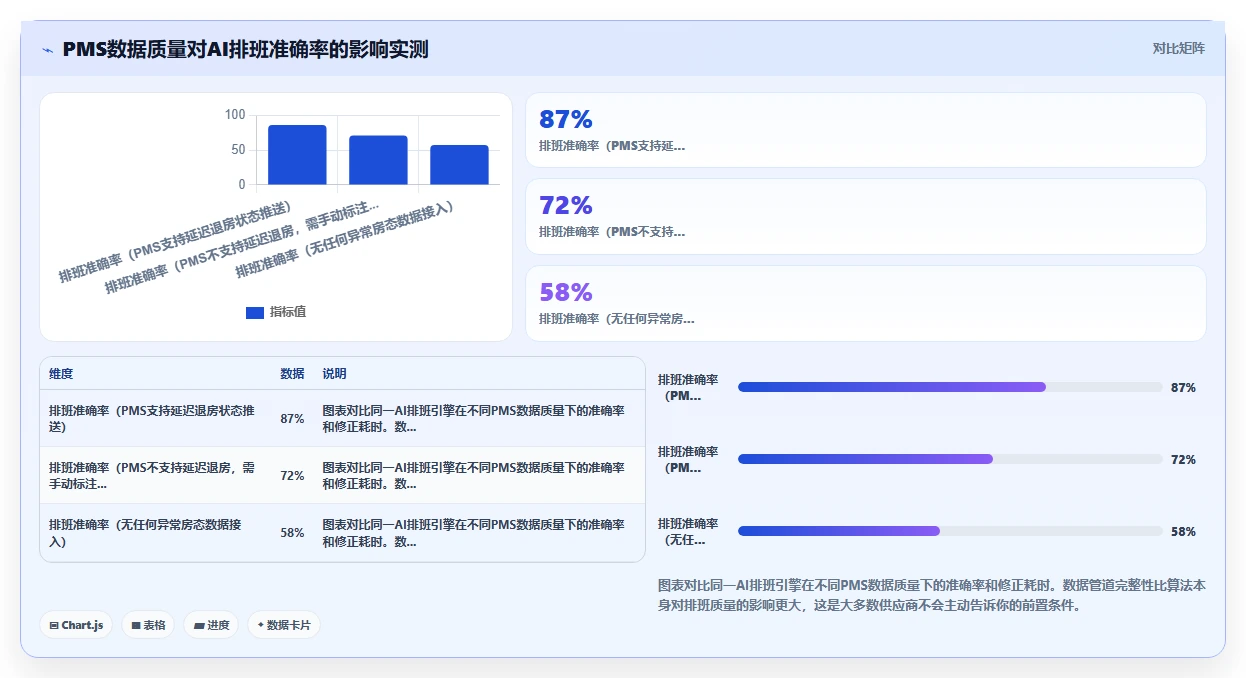The image size is (1246, 678).
Task: Select the shortest chart bar for 58%
Action: [459, 165]
